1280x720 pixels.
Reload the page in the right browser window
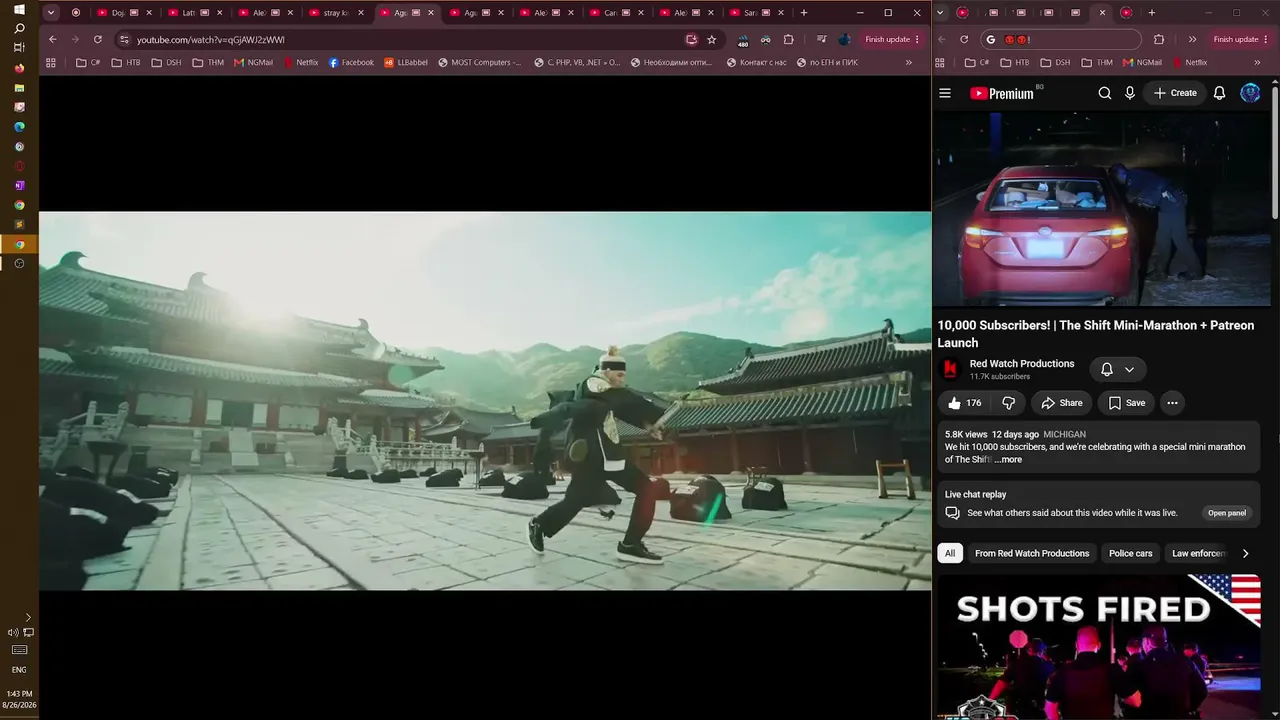(x=964, y=39)
